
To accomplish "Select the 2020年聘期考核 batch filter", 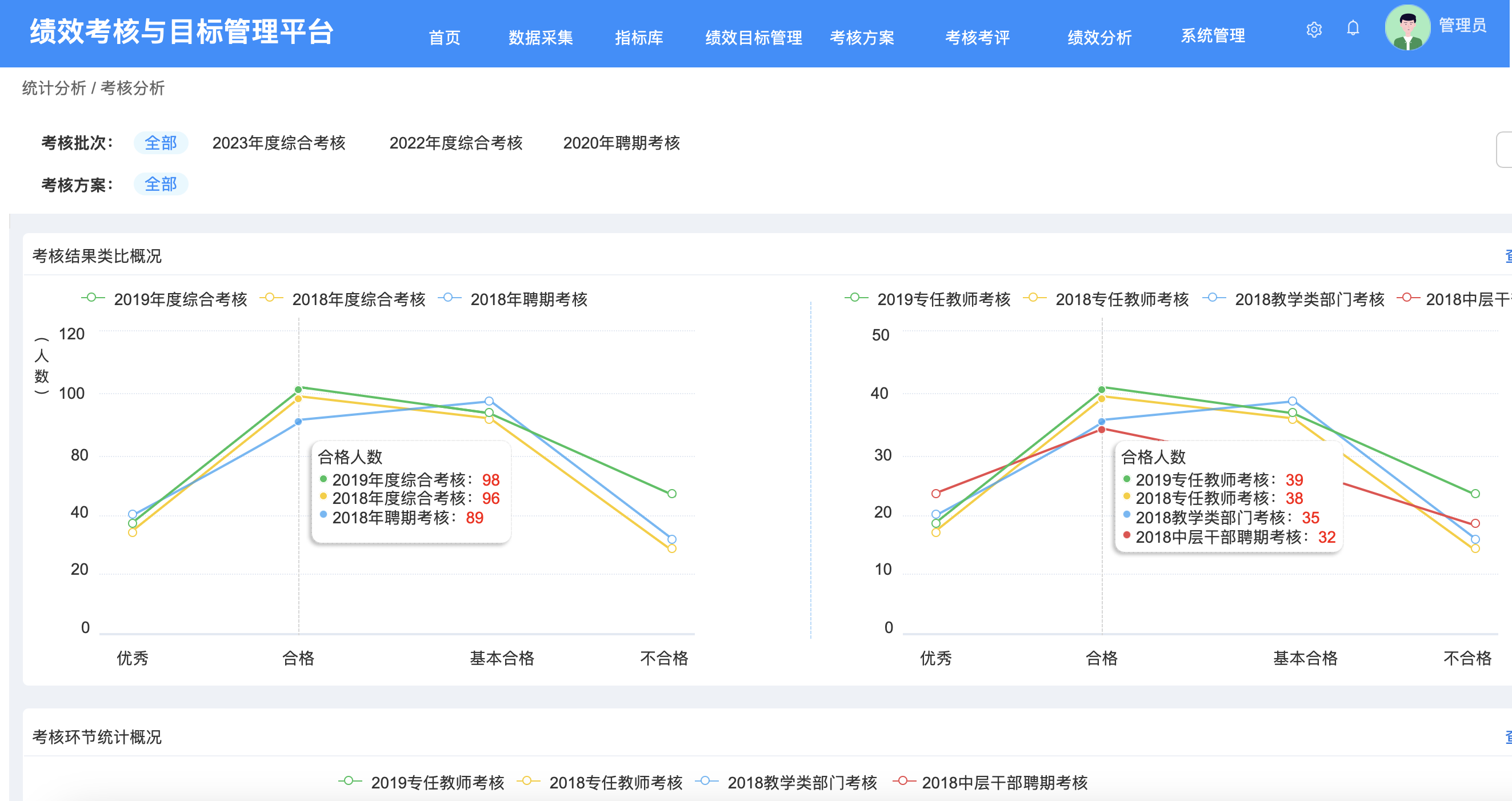I will click(621, 143).
